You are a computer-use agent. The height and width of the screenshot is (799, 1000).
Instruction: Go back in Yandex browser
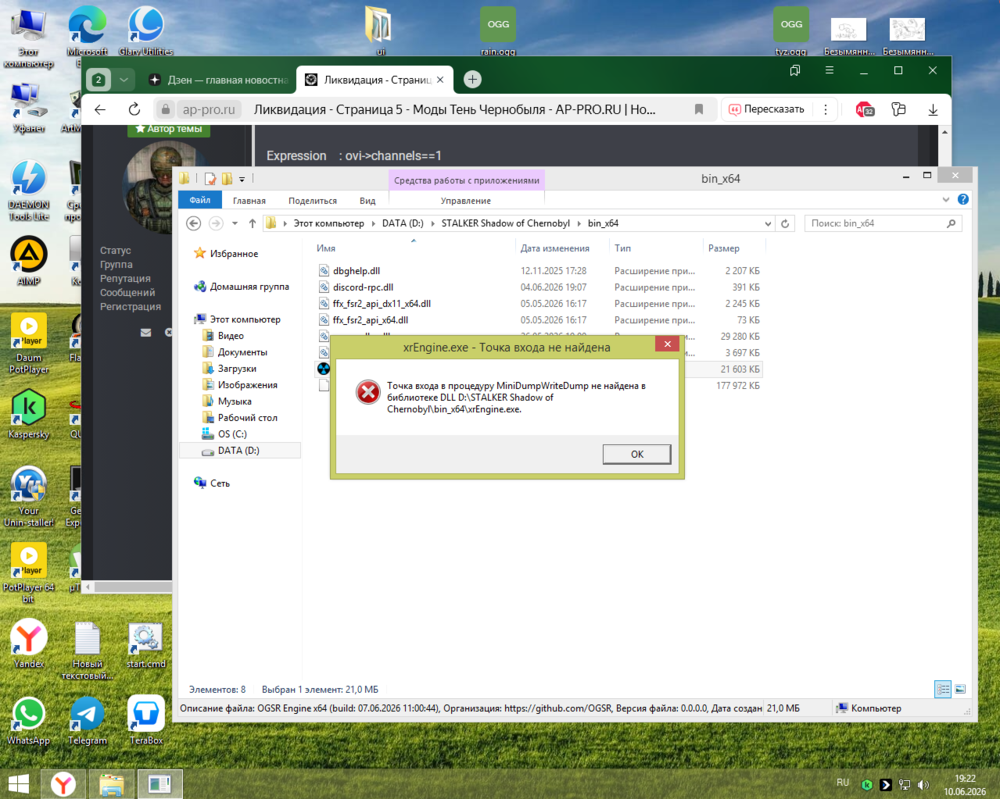100,110
